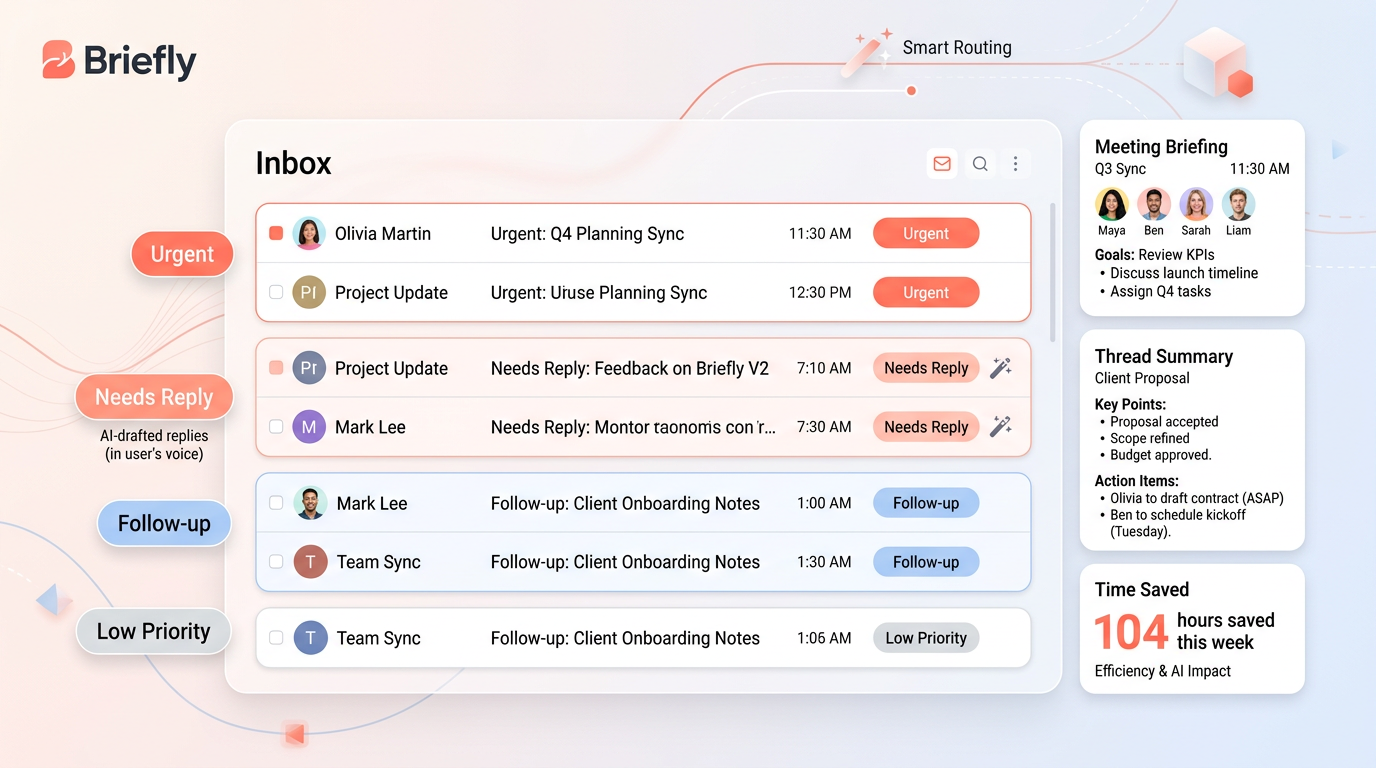The width and height of the screenshot is (1376, 768).
Task: Click the Briefly logo
Action: (x=118, y=61)
